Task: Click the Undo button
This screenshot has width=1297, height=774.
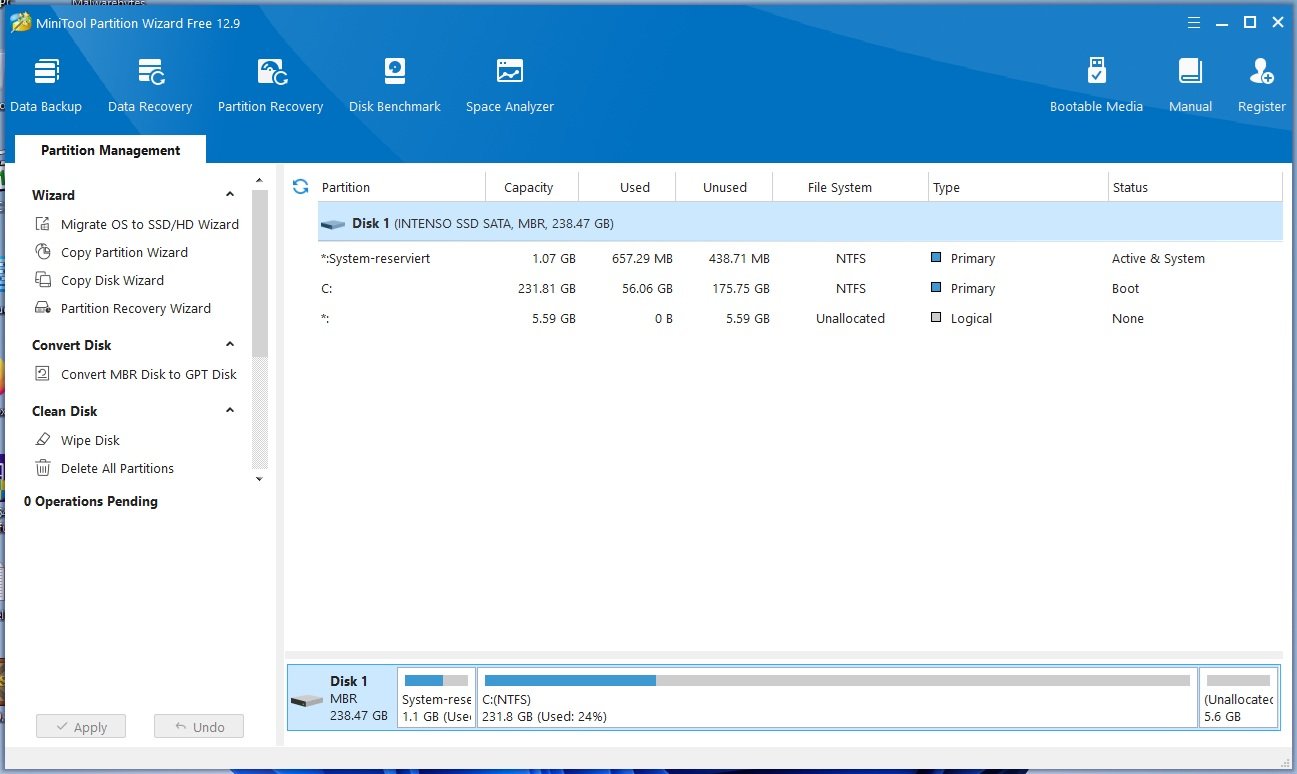Action: click(199, 727)
